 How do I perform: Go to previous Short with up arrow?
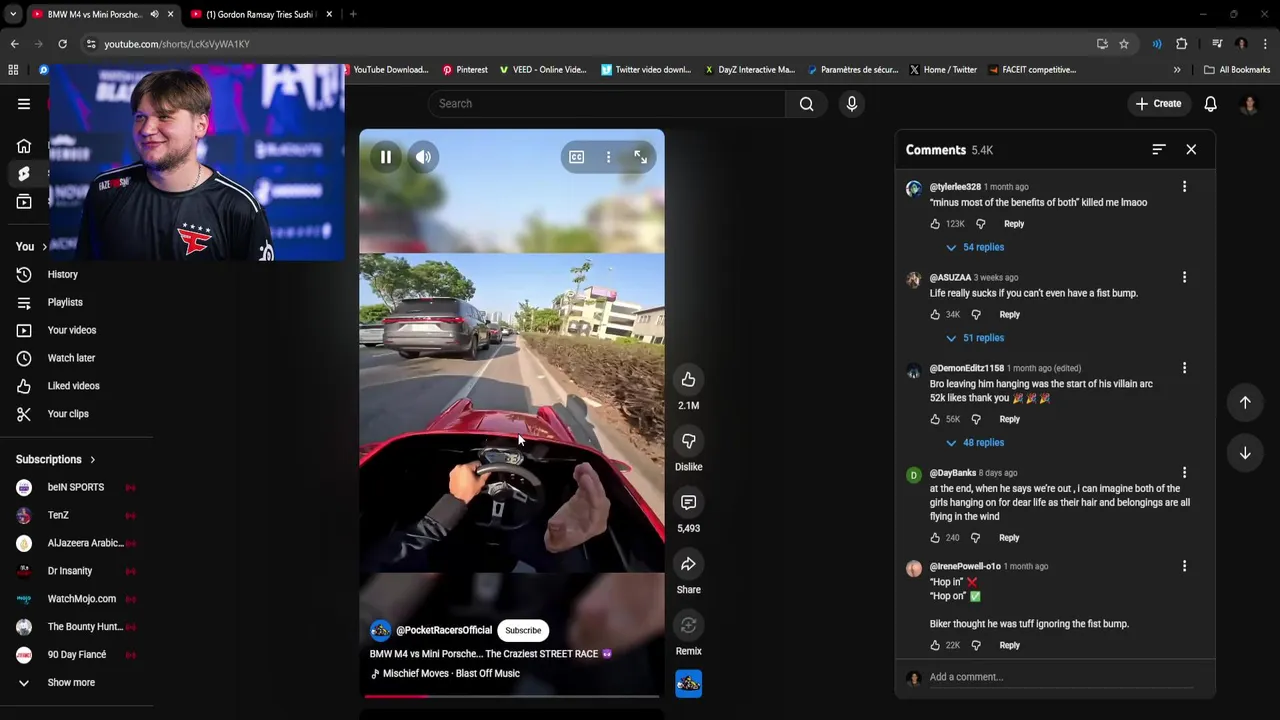click(1245, 402)
